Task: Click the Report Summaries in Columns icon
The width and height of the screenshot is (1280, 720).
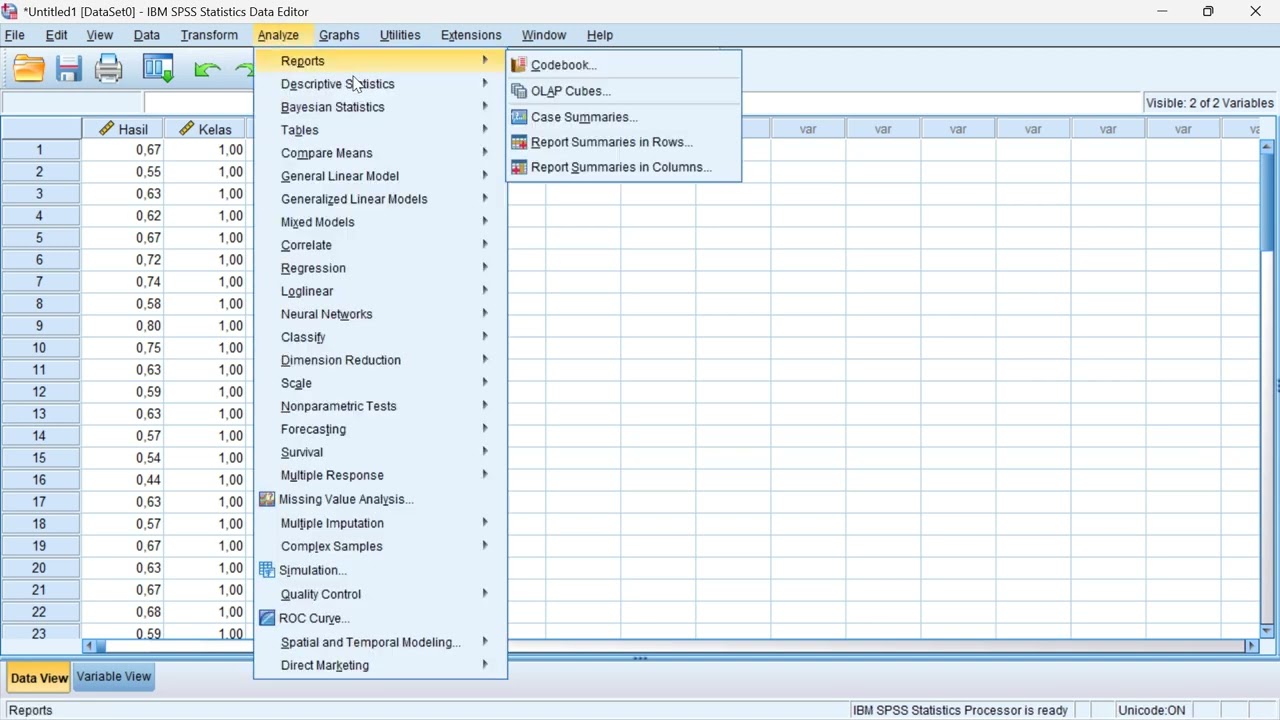Action: [x=519, y=167]
